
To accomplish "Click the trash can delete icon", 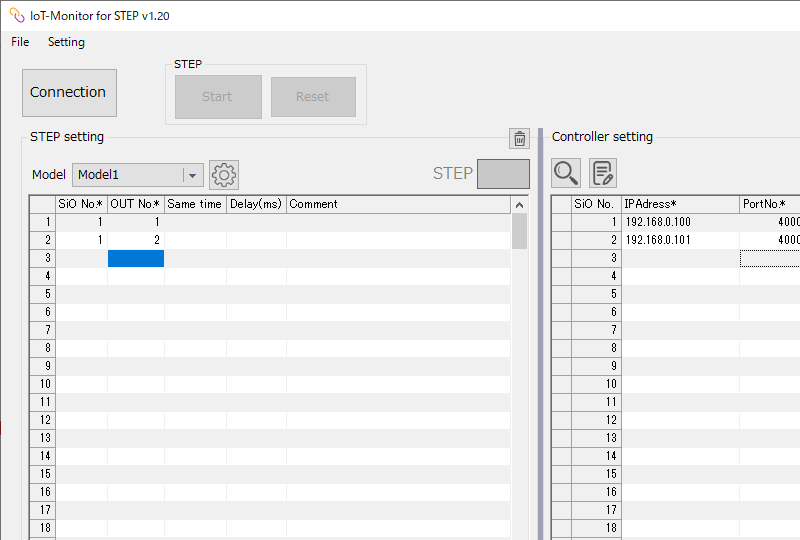I will pos(519,138).
